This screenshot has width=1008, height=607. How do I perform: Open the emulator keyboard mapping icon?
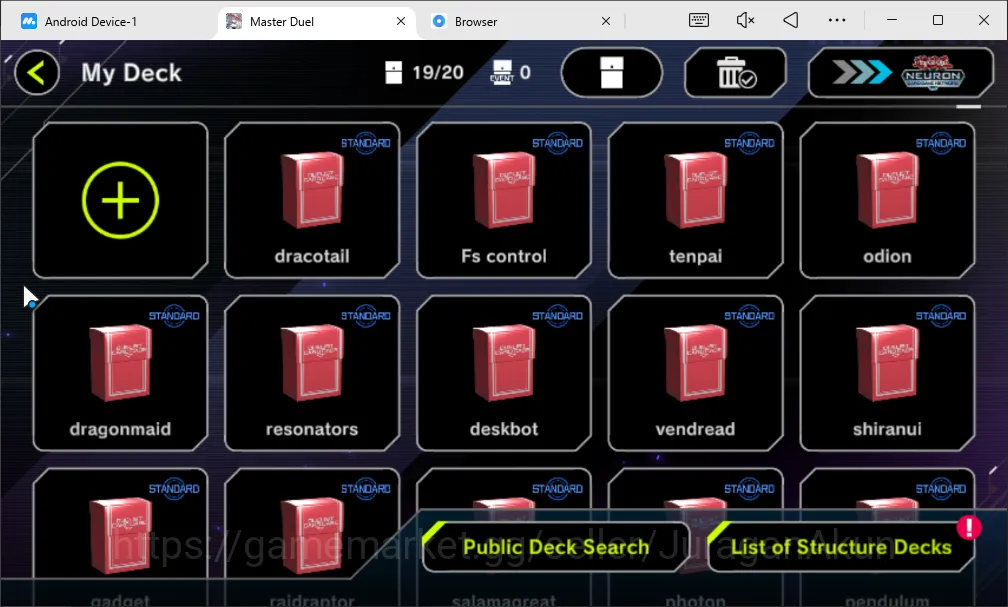[x=699, y=20]
